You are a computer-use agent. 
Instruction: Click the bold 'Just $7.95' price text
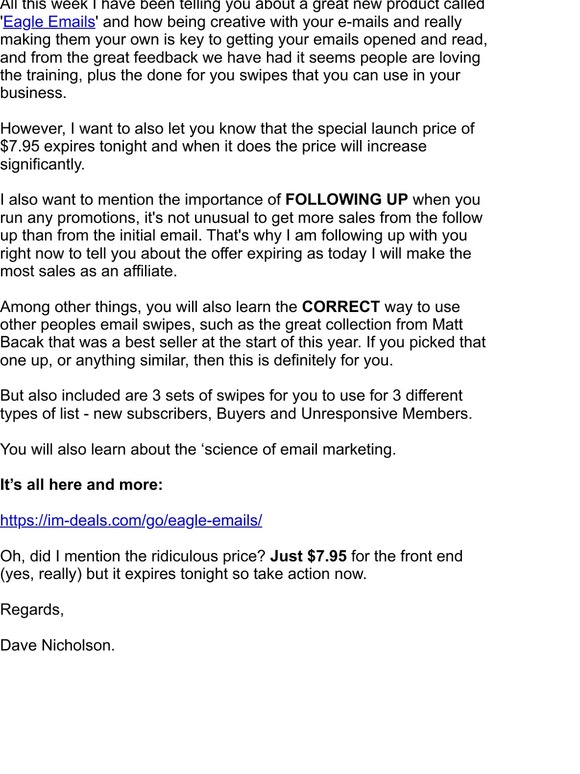pyautogui.click(x=309, y=556)
